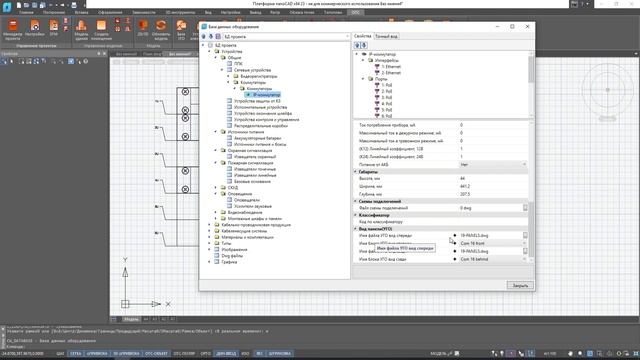This screenshot has height=360, width=640.
Task: Click the 1: Ethernet interface item
Action: coord(388,67)
